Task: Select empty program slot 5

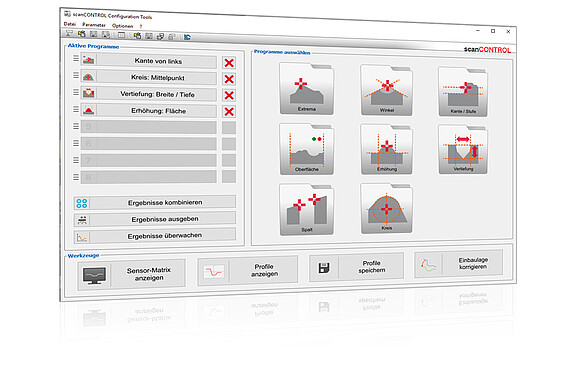Action: point(149,127)
